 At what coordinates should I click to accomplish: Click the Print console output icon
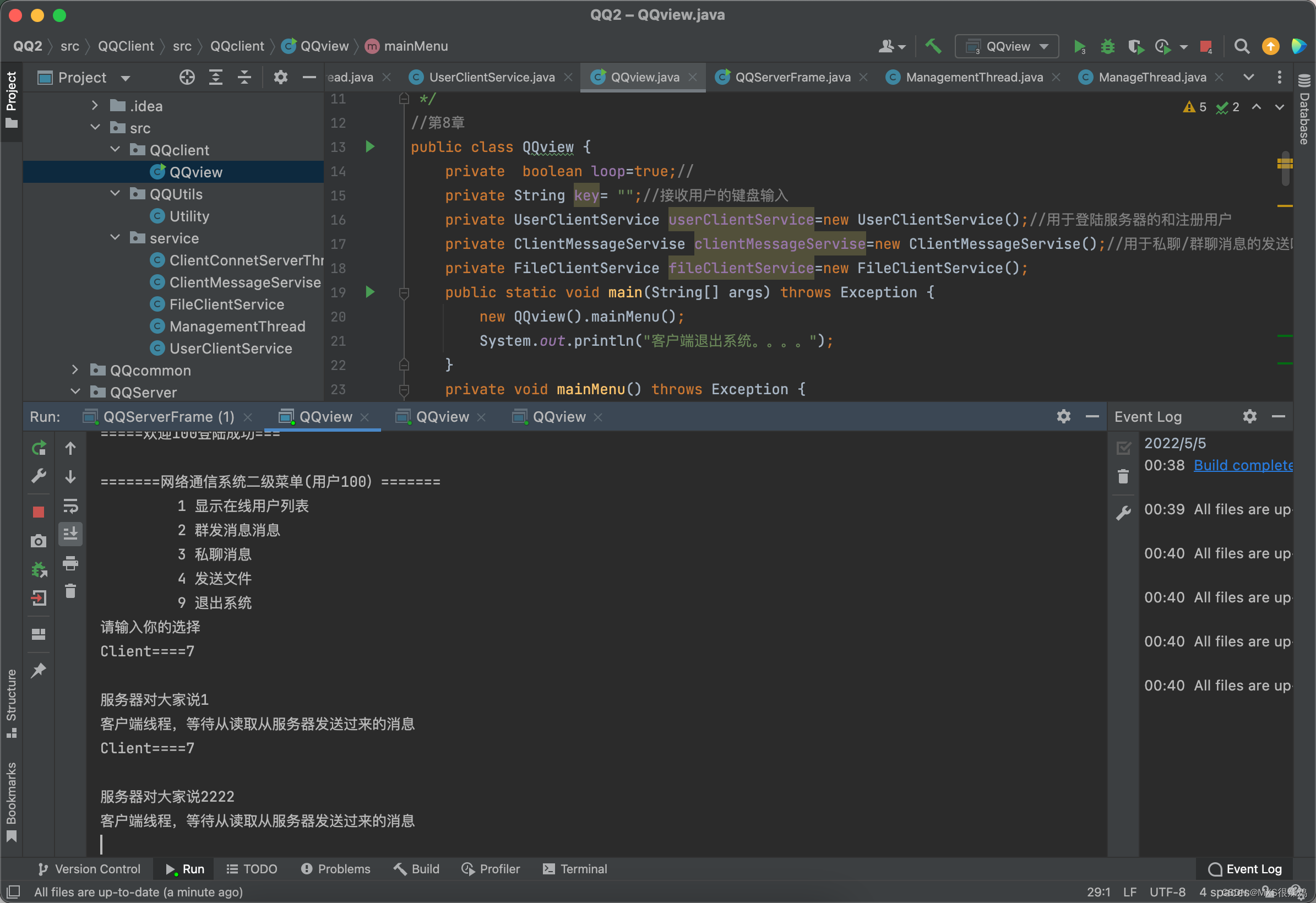pos(70,563)
